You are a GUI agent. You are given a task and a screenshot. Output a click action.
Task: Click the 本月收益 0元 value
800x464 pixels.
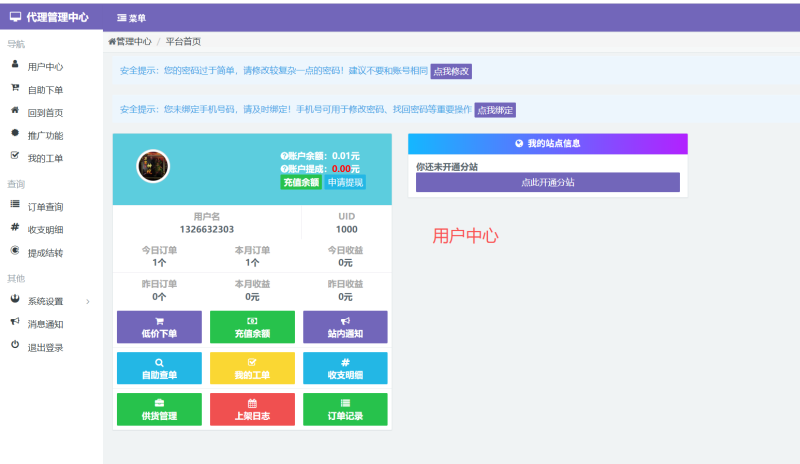point(252,297)
